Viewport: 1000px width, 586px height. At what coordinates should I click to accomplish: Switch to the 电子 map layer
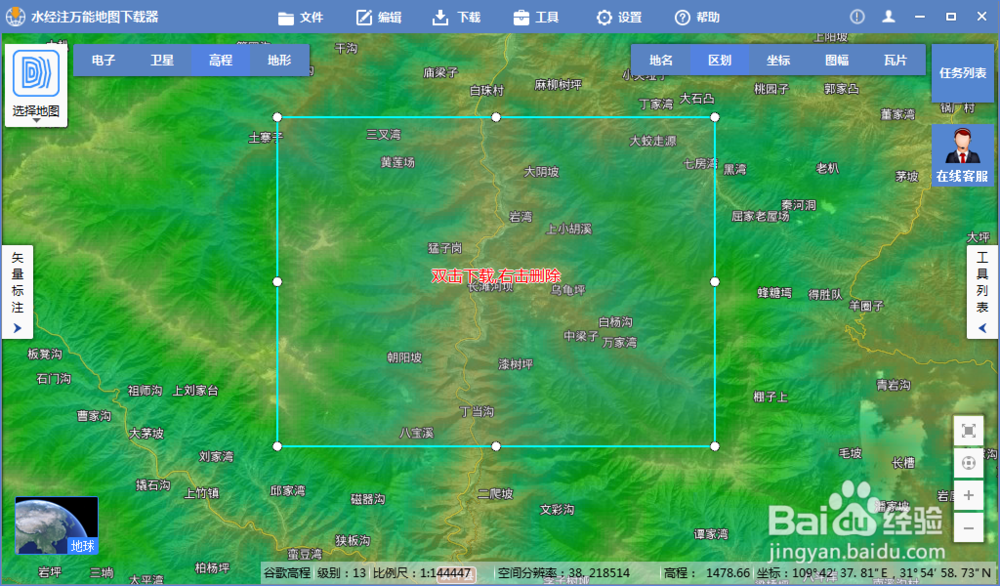click(103, 60)
